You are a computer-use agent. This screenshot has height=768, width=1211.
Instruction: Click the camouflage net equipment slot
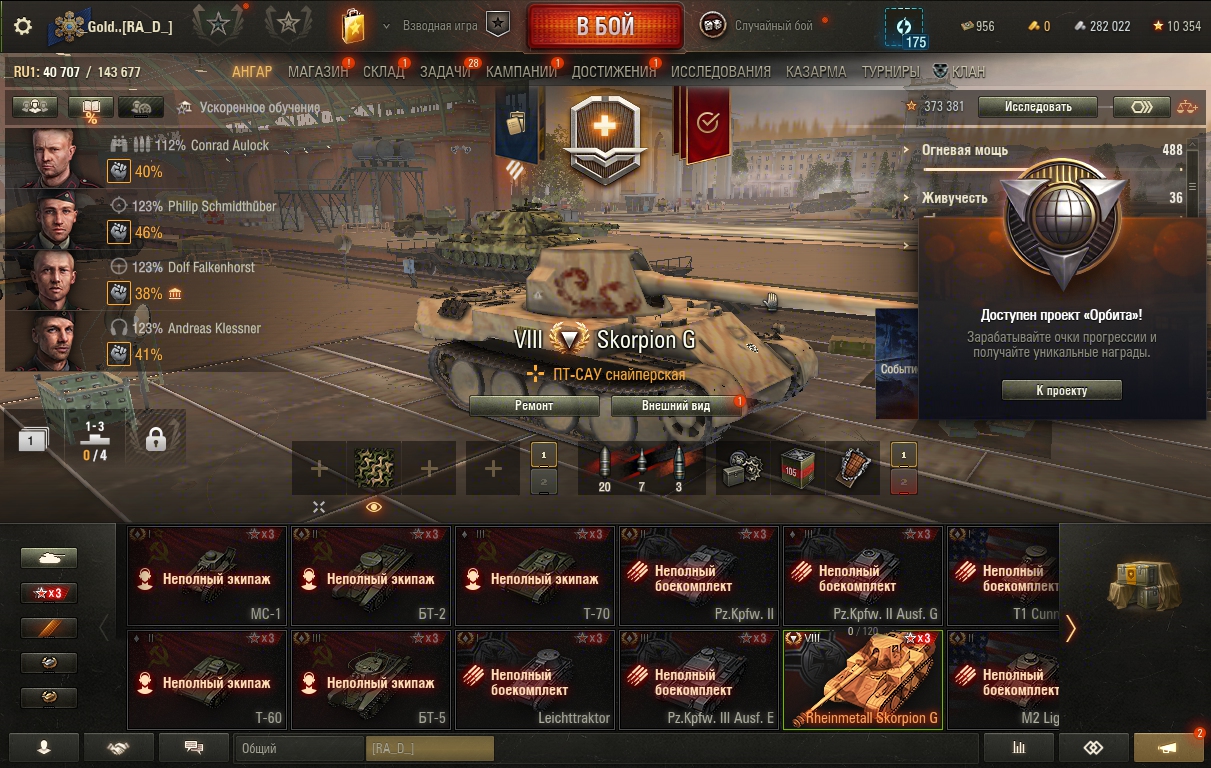point(373,467)
